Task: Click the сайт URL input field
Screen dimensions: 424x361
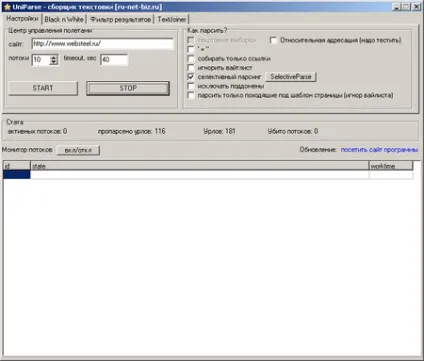Action: click(103, 44)
